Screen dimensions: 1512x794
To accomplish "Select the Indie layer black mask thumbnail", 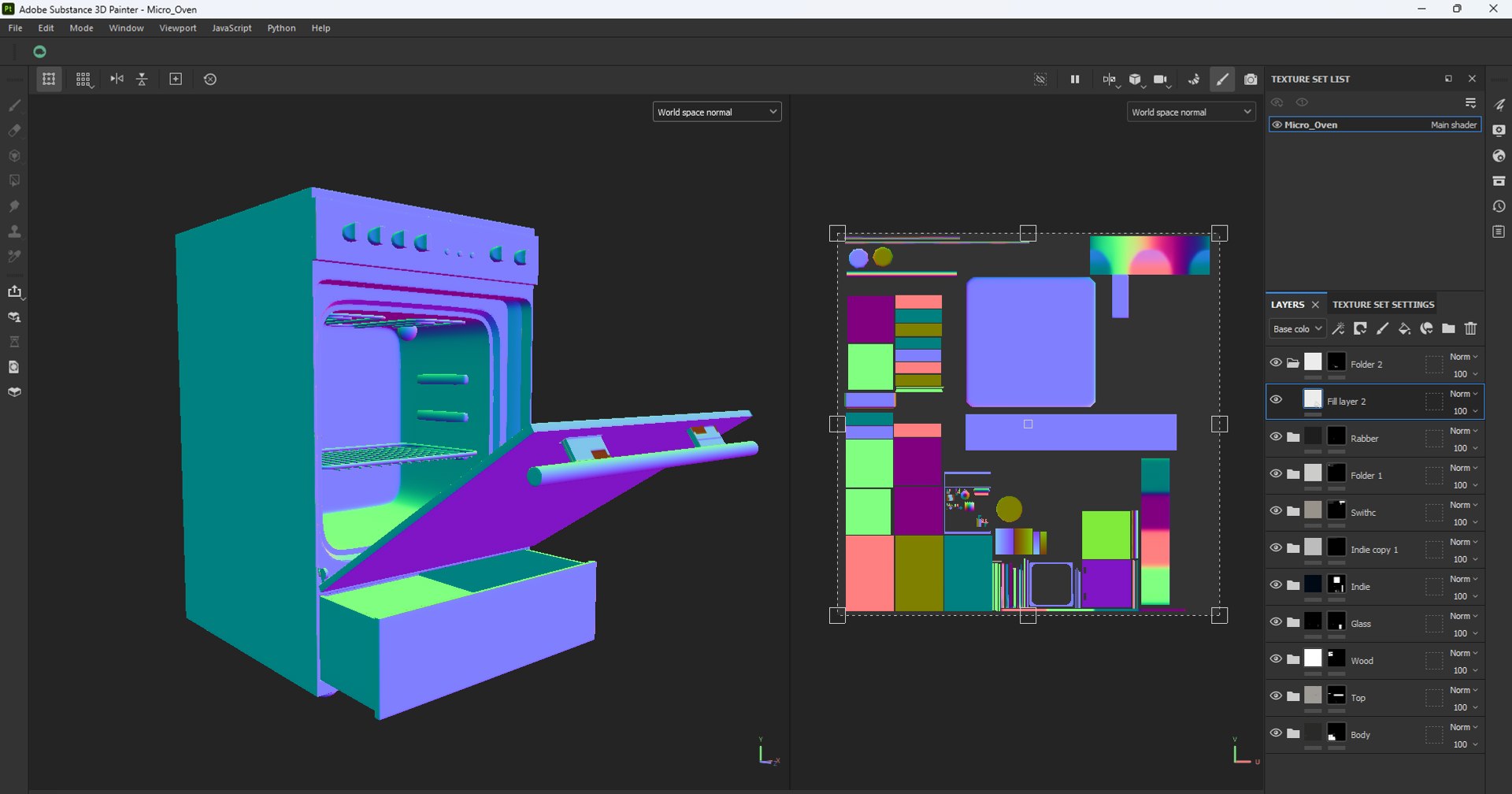I will tap(1336, 584).
